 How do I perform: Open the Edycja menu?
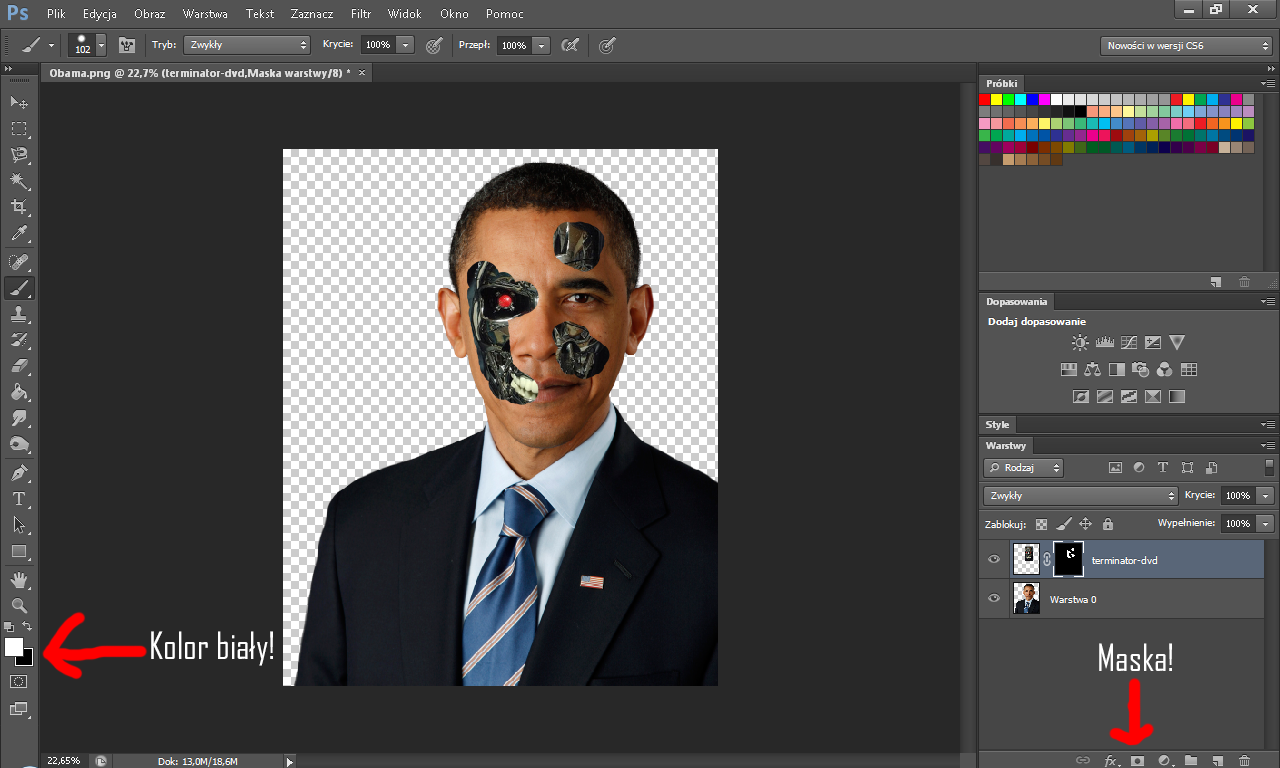tap(100, 14)
